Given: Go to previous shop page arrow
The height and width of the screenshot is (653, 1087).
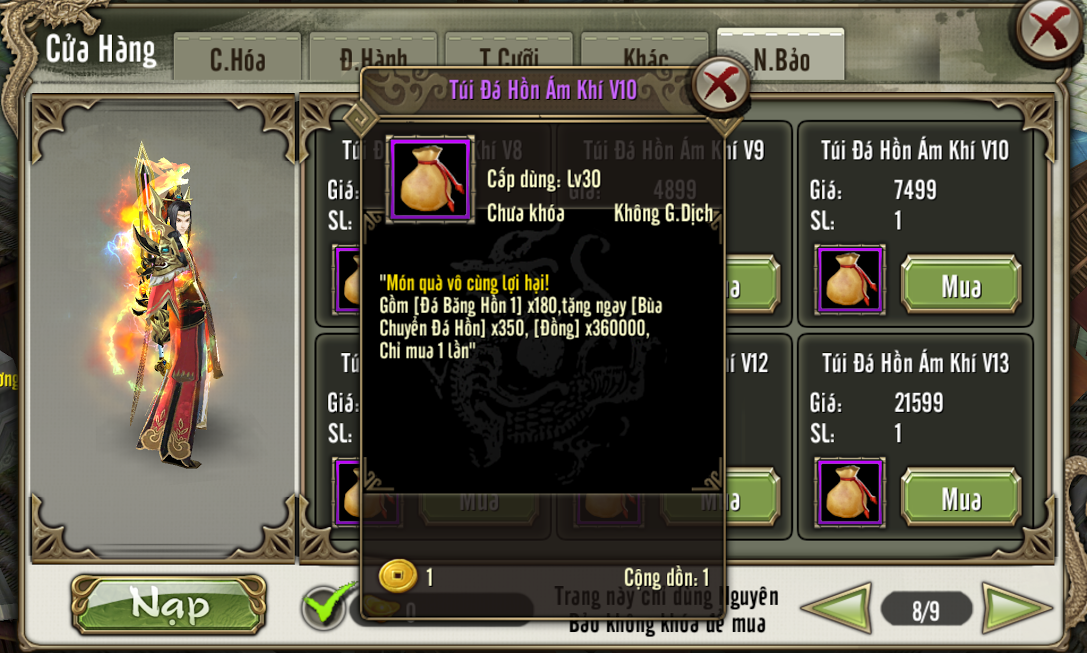Looking at the screenshot, I should click(836, 609).
